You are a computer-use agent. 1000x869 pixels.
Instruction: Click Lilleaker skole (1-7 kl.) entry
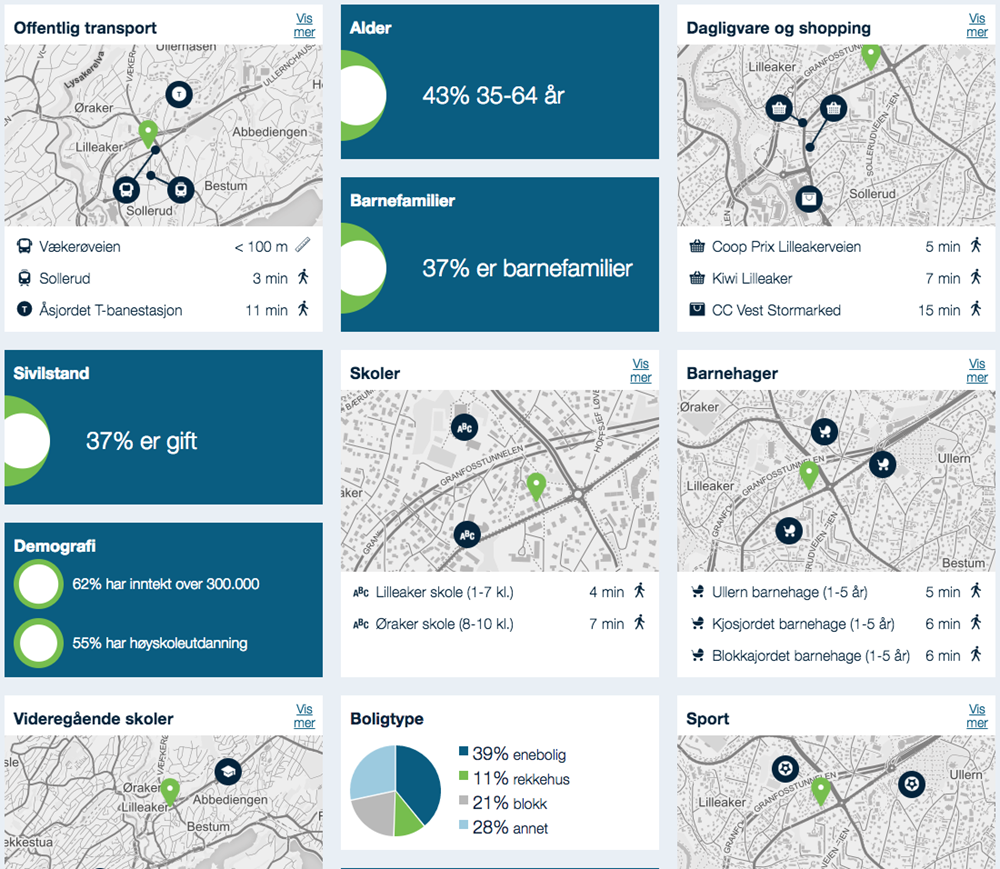[x=444, y=592]
